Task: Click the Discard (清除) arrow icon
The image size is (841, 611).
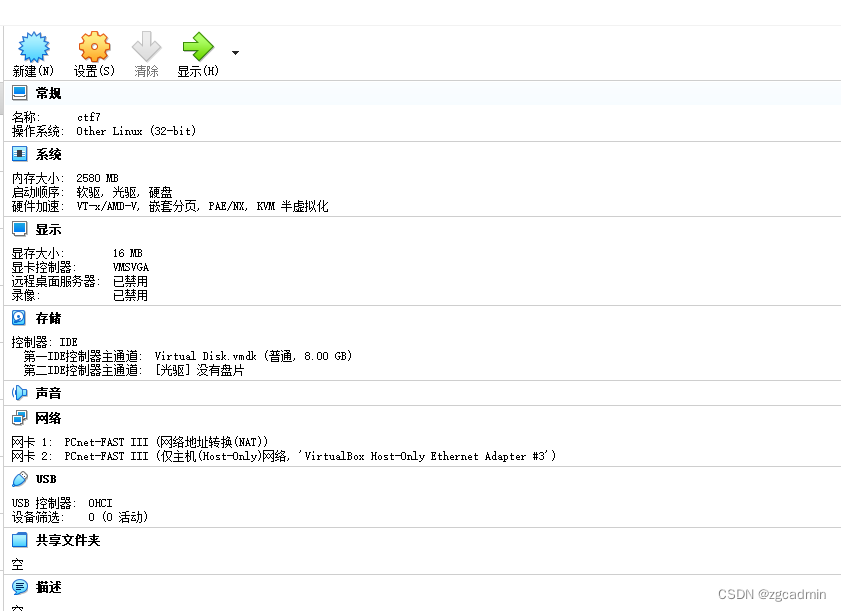Action: pos(146,47)
